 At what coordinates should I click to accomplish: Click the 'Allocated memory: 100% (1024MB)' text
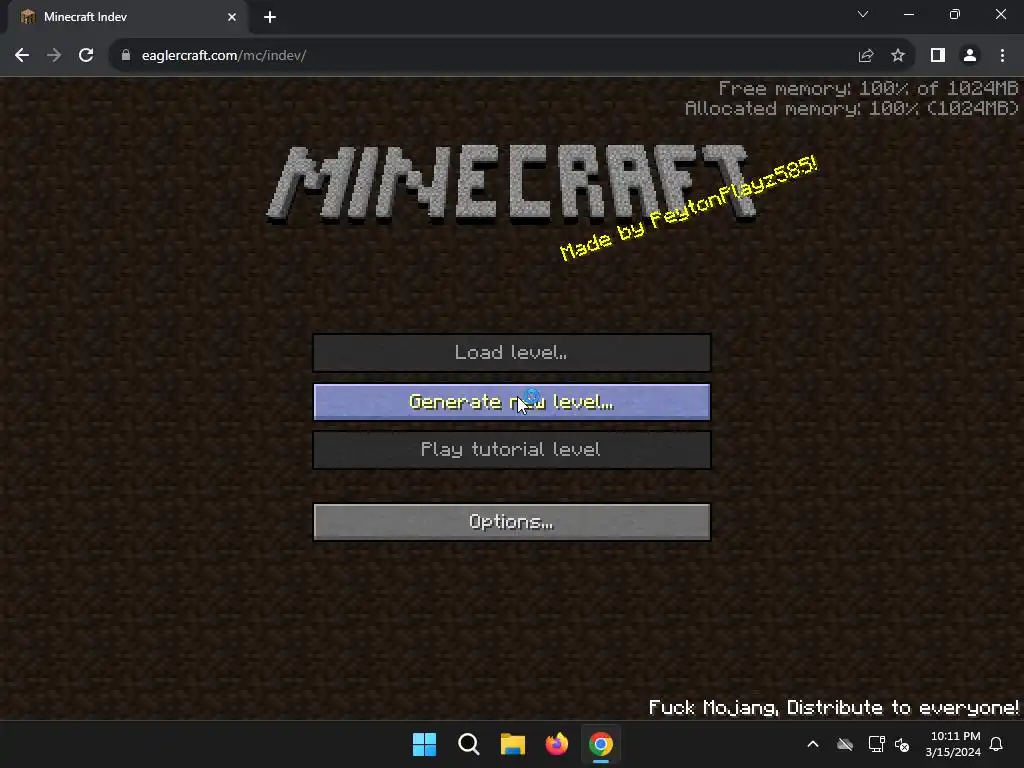pyautogui.click(x=852, y=108)
